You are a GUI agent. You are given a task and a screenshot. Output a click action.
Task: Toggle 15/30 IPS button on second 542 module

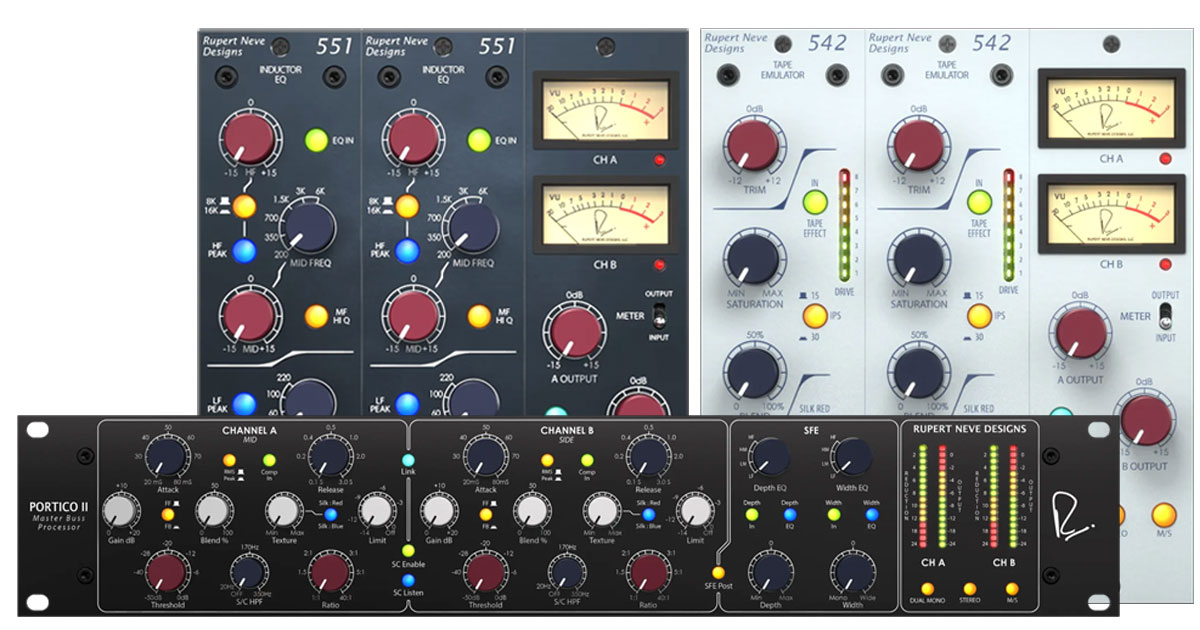[979, 317]
